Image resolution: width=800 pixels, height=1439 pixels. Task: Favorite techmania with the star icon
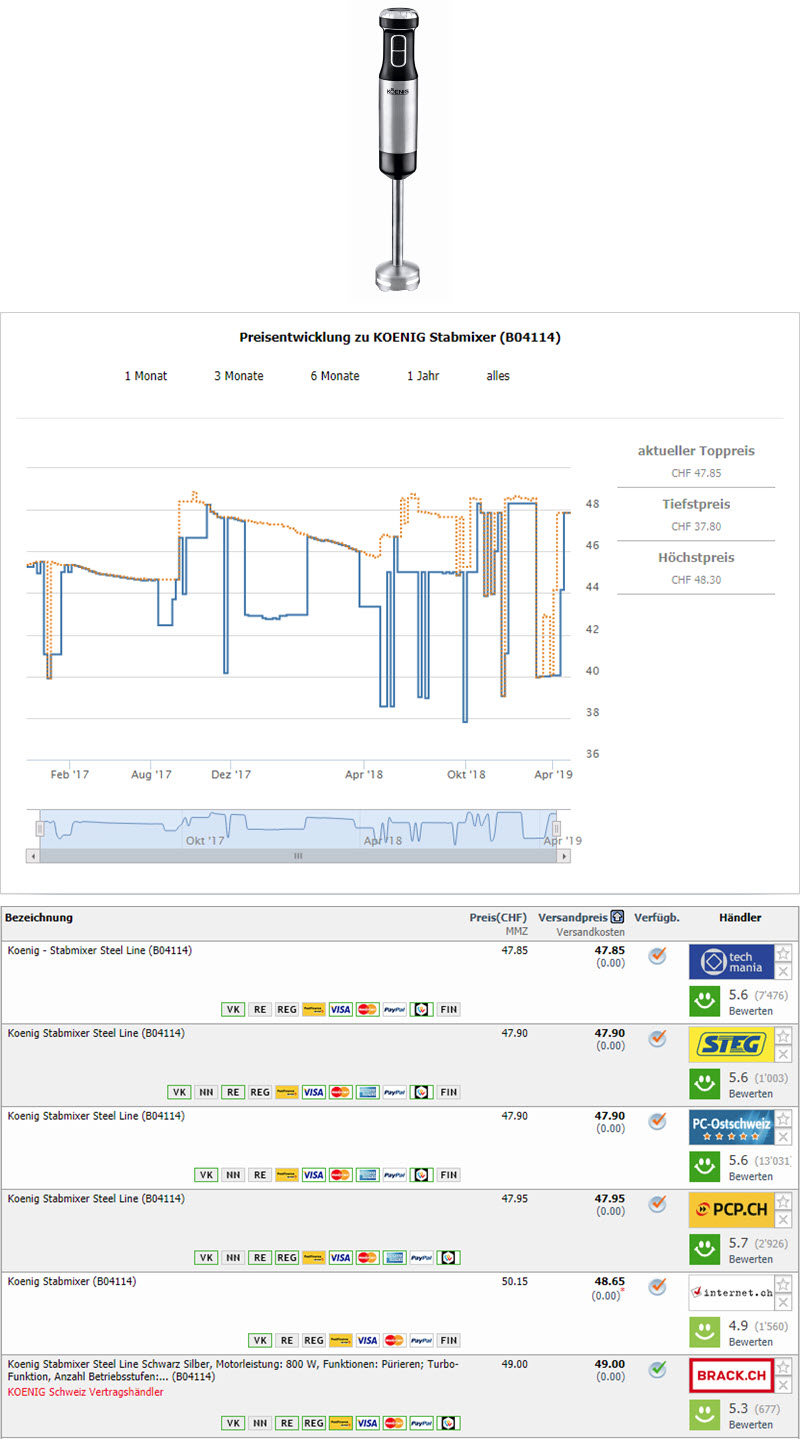784,953
